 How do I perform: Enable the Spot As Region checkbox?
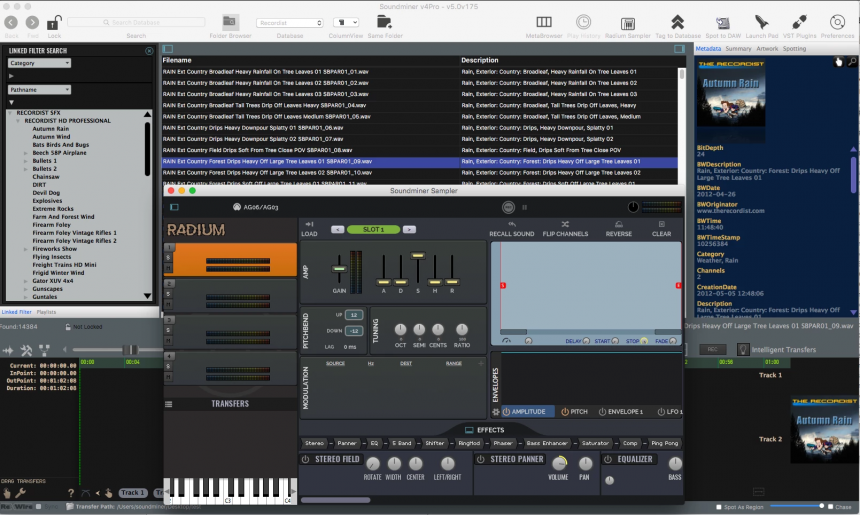pyautogui.click(x=719, y=507)
